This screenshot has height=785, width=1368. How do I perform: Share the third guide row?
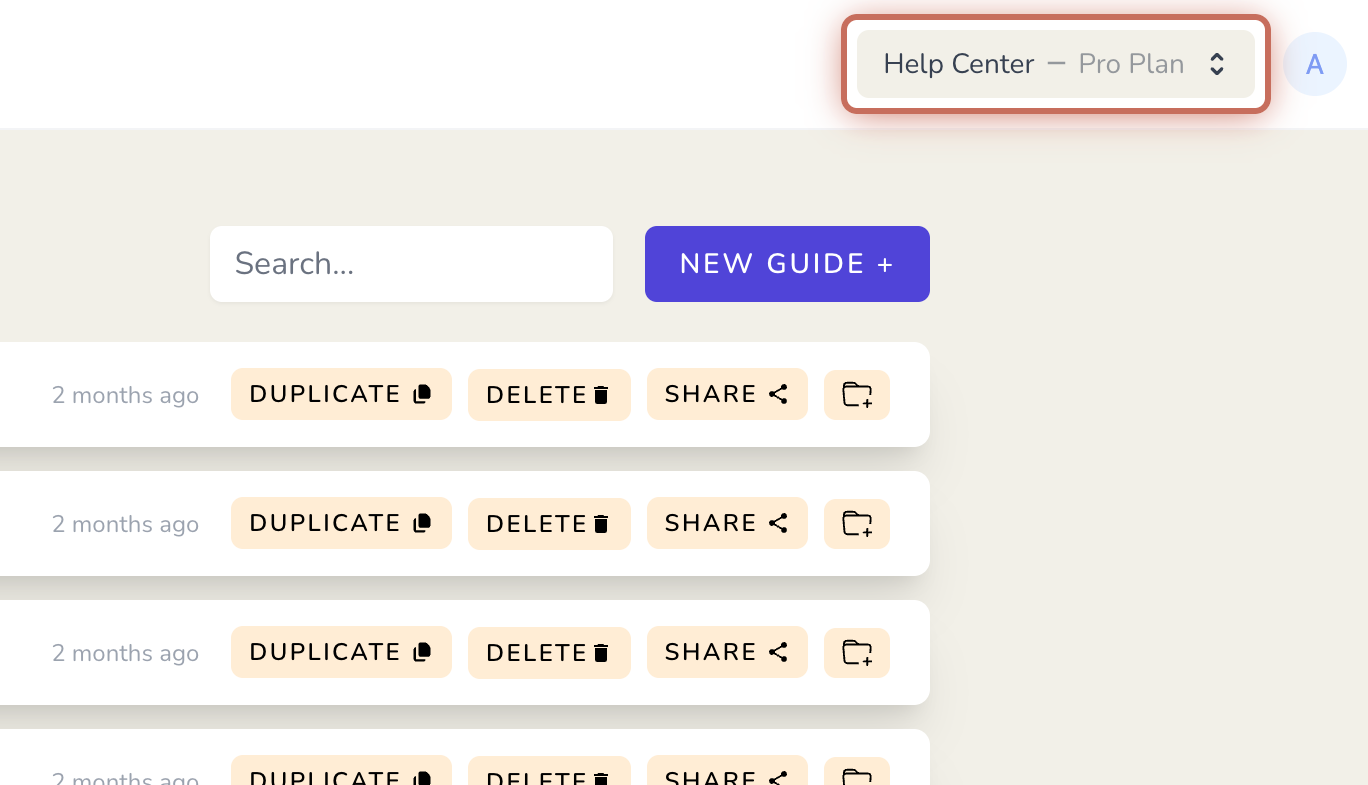point(727,652)
